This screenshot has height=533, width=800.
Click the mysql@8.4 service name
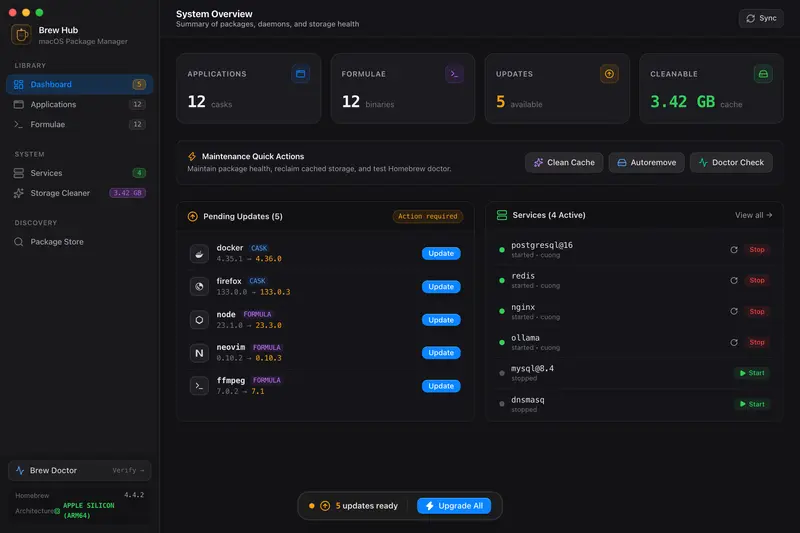coord(532,369)
